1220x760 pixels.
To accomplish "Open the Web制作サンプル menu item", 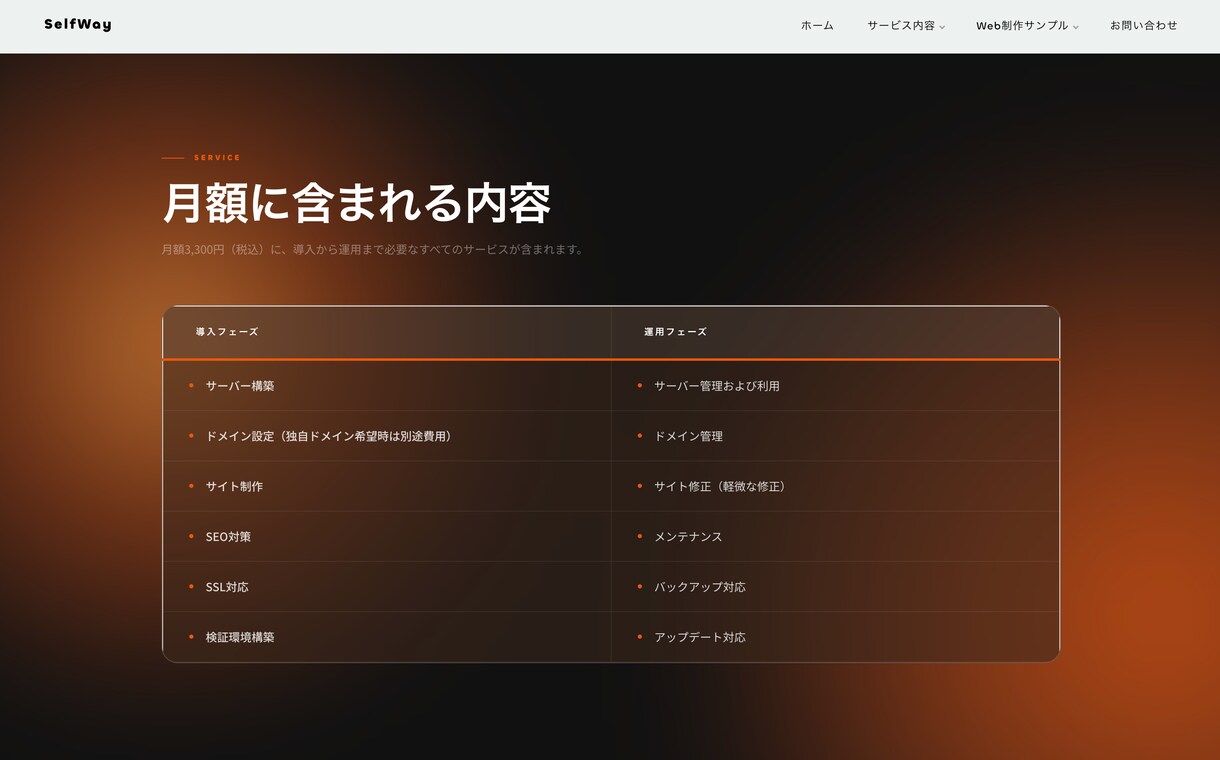I will pyautogui.click(x=1022, y=26).
